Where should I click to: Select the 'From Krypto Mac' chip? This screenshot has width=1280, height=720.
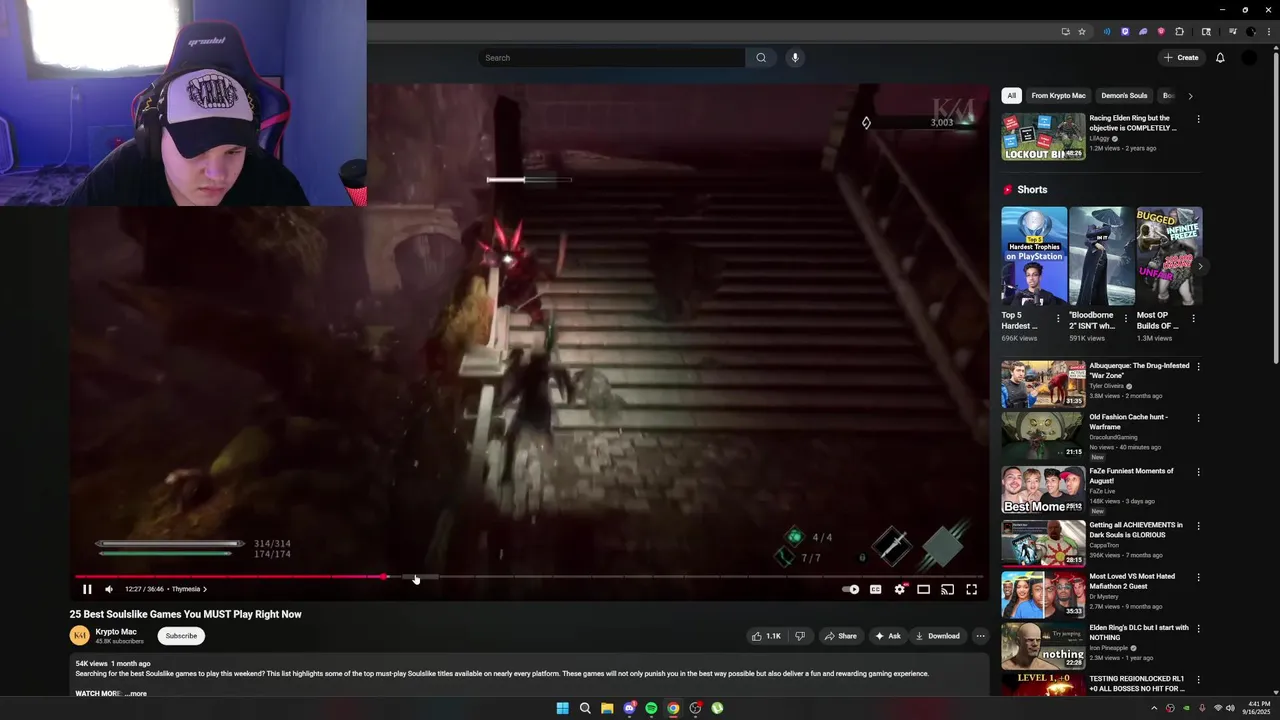point(1058,96)
